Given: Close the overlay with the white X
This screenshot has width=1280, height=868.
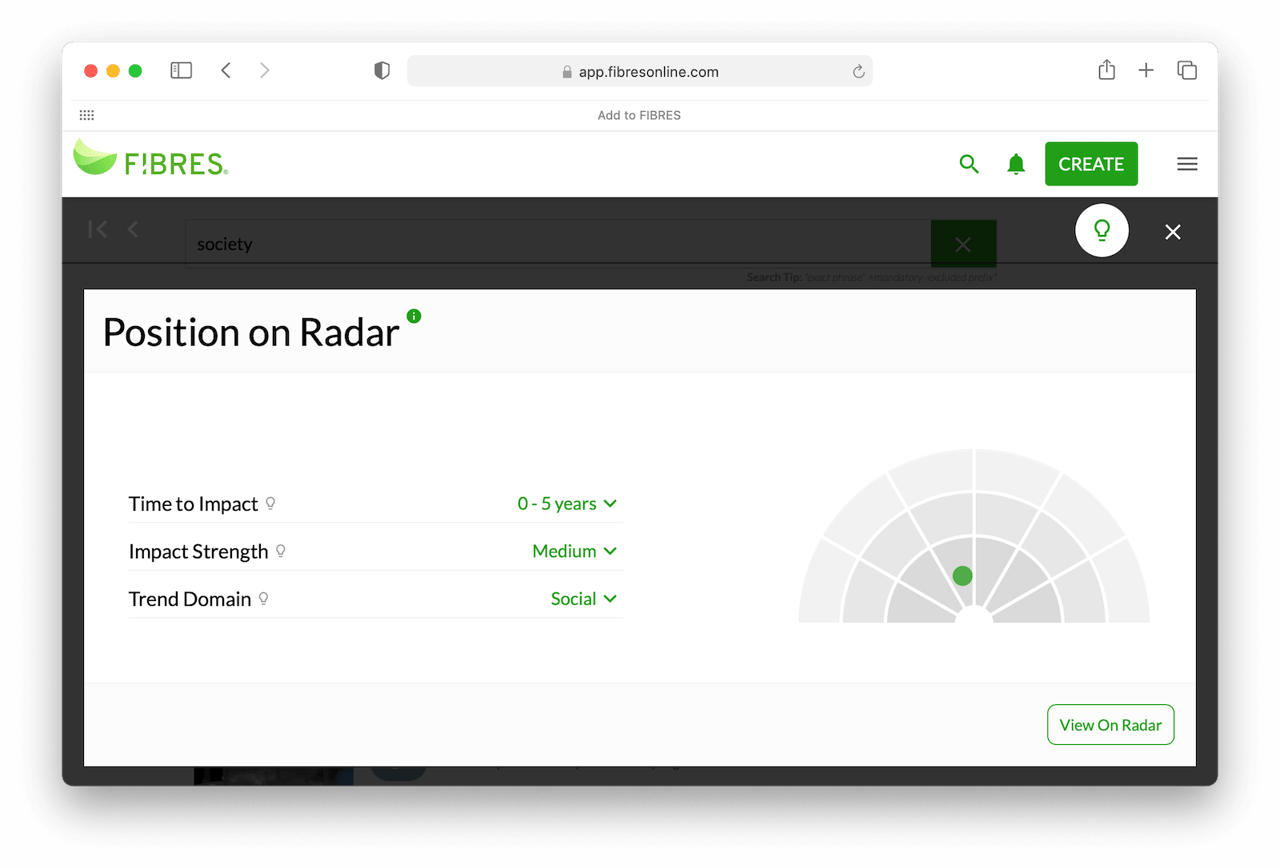Looking at the screenshot, I should click(x=1173, y=232).
